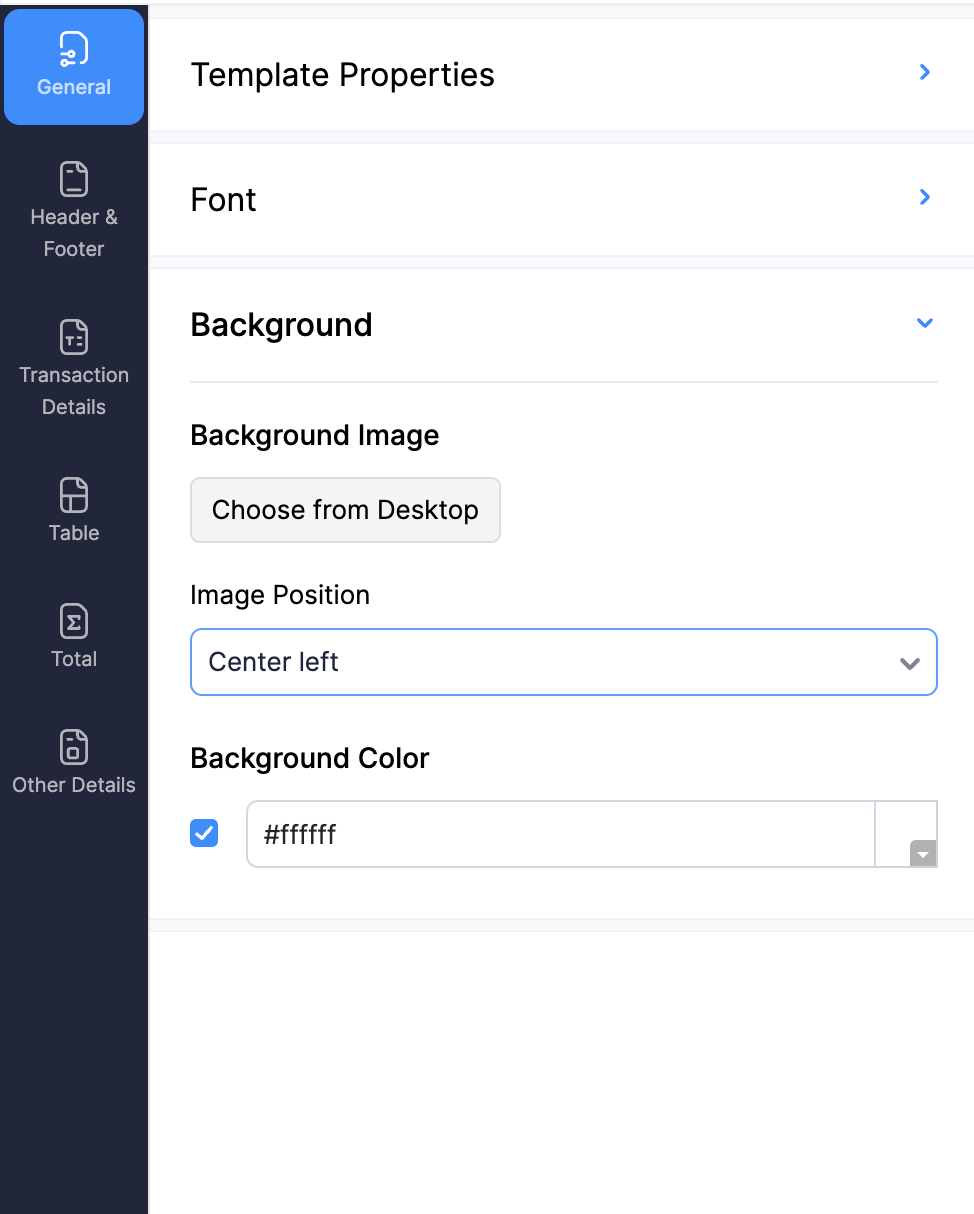Click the arrow inside the Center left combo box

[x=909, y=663]
